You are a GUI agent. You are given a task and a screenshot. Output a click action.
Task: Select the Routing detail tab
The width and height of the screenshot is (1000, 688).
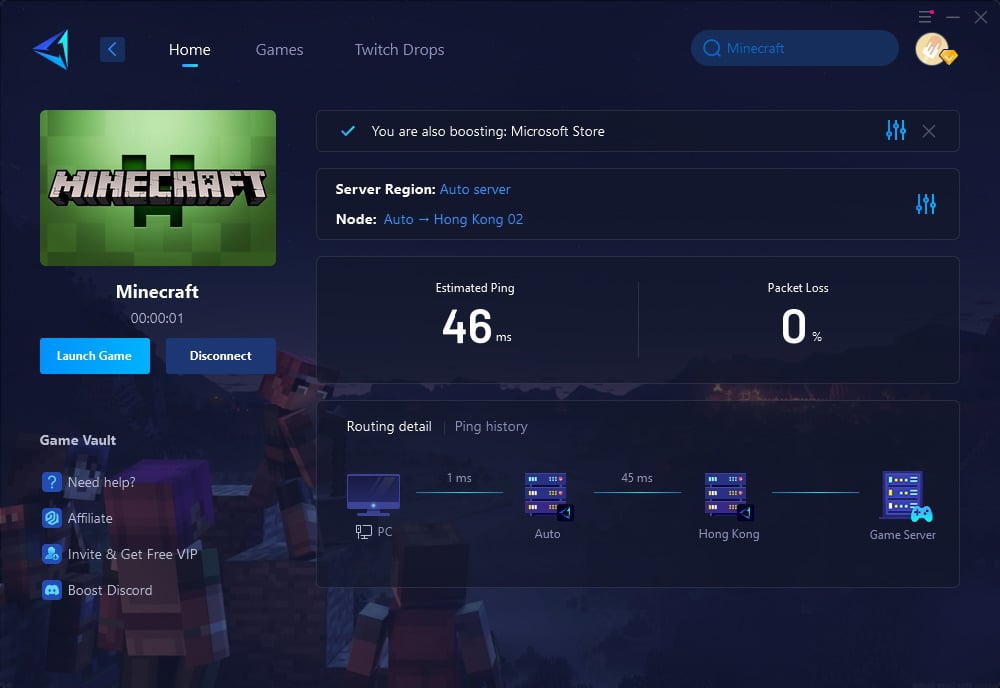click(389, 426)
